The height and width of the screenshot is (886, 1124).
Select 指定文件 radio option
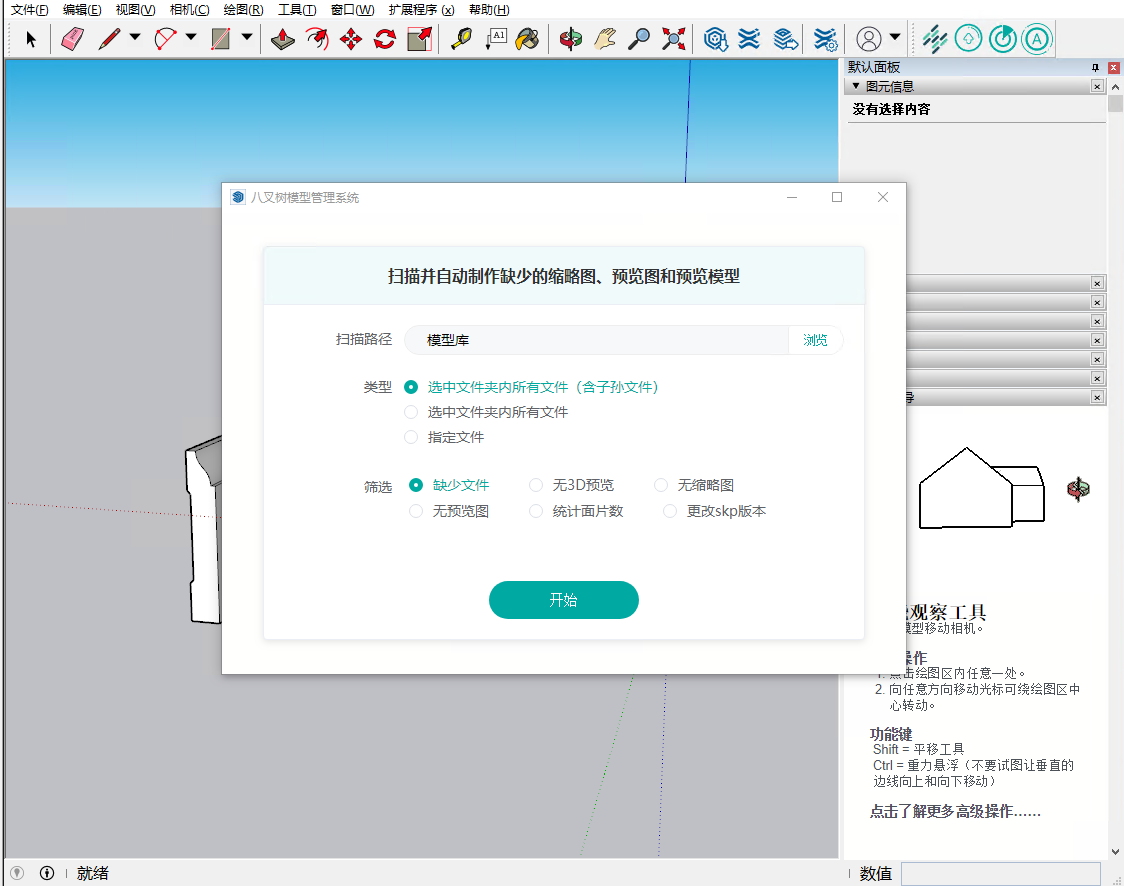(x=411, y=437)
